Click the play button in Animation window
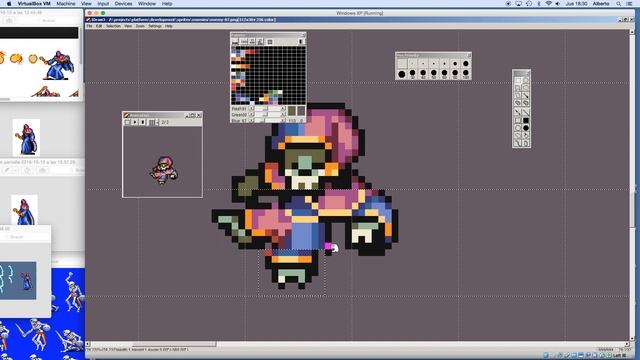 point(135,122)
